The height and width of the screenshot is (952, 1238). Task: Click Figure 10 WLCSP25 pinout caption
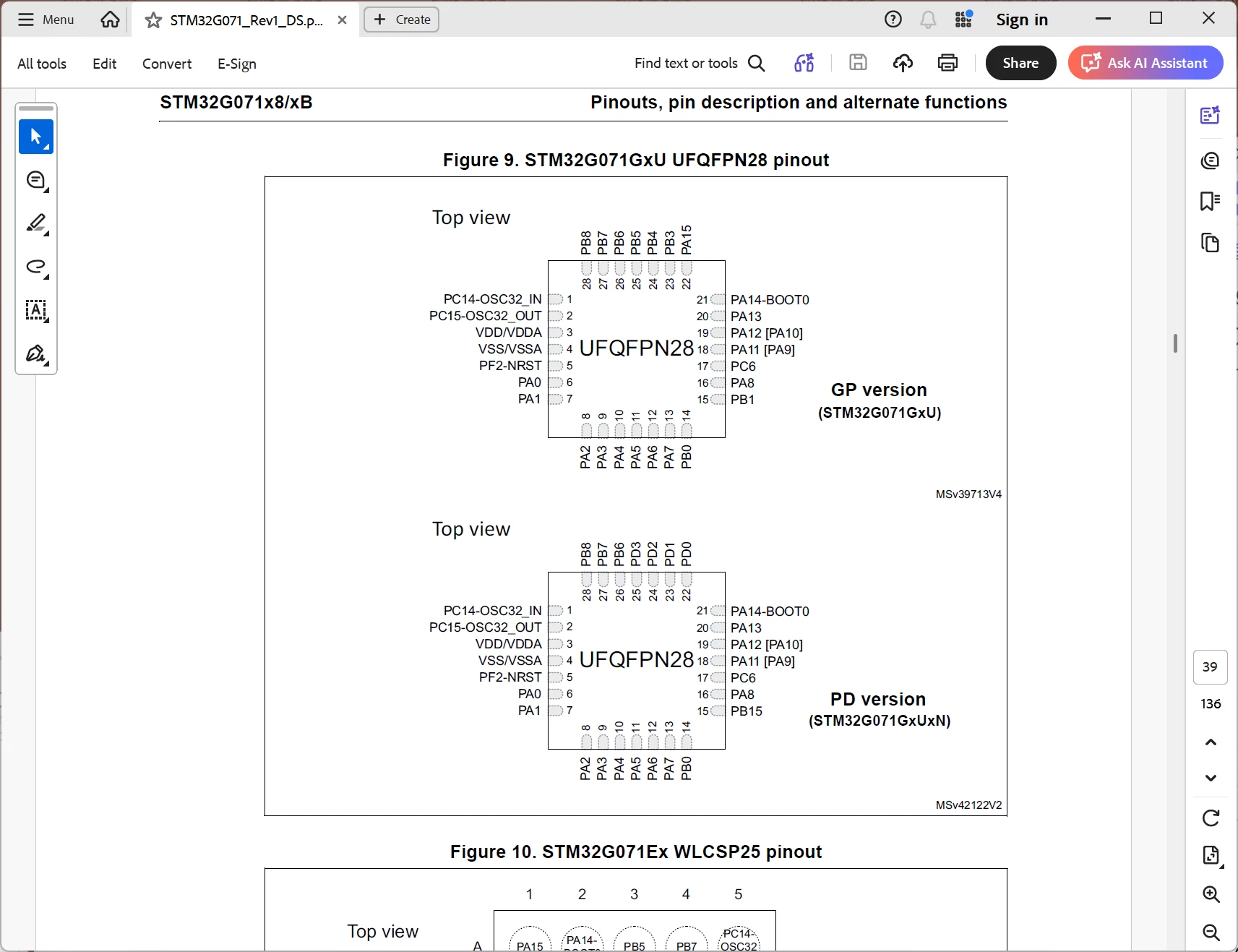[x=636, y=852]
